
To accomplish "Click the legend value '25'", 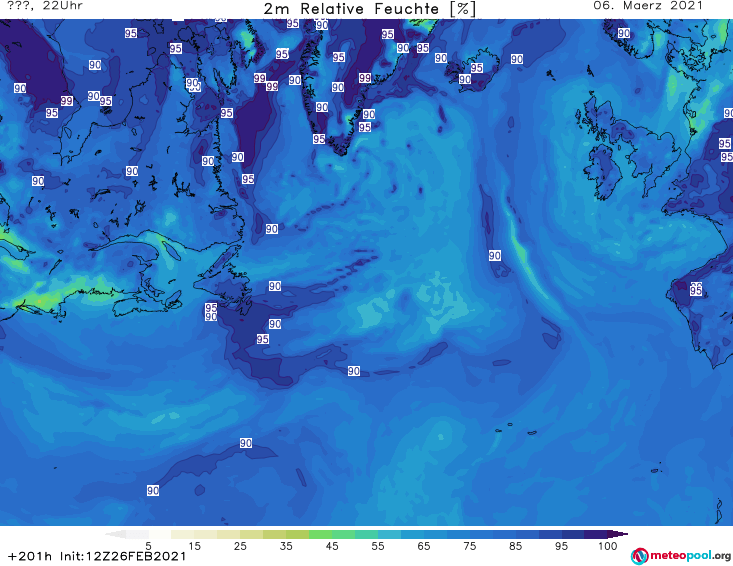I will 240,546.
